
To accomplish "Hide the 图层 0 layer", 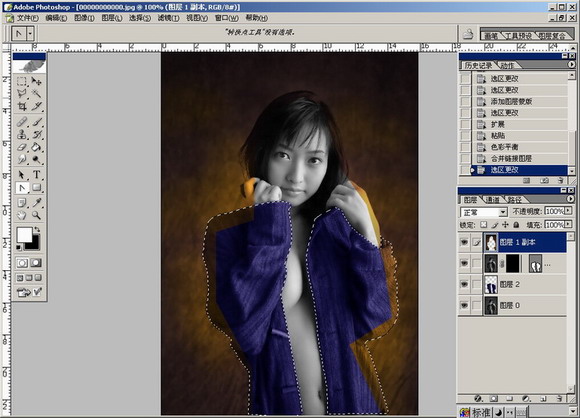I will (464, 305).
